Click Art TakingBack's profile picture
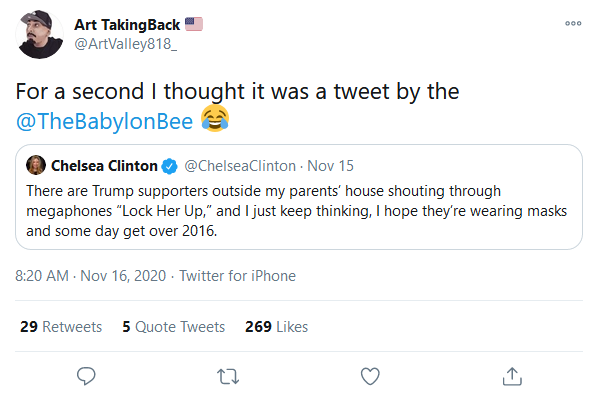598x399 pixels. tap(39, 35)
